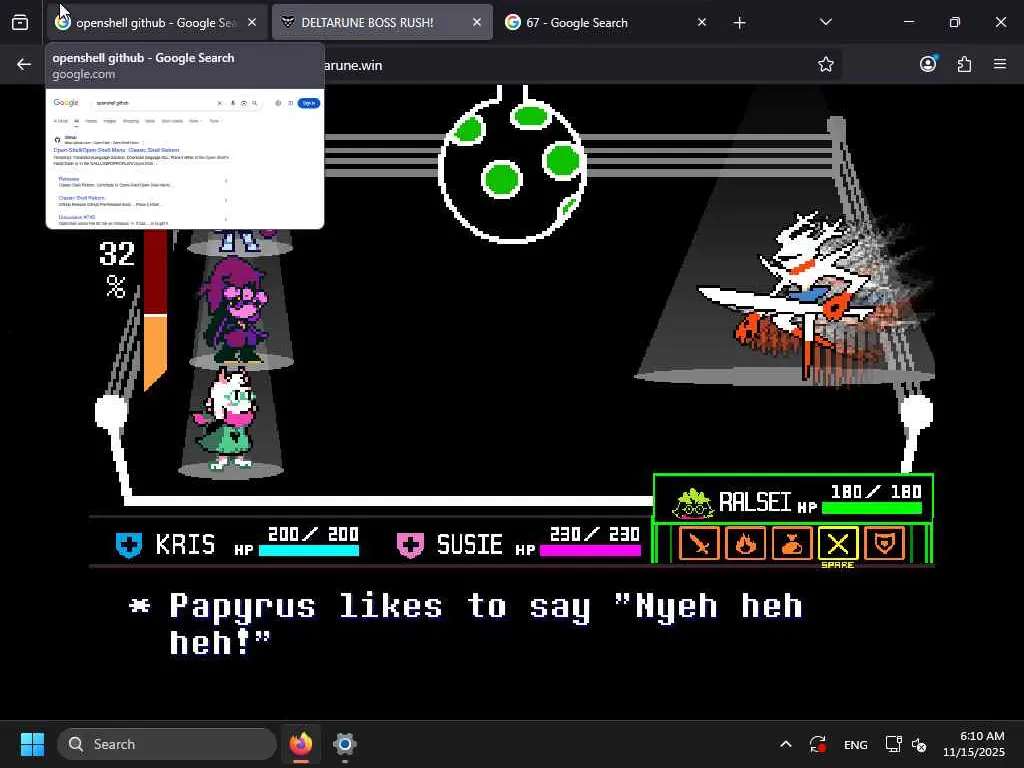
Task: Select Ralsei's fight sword command icon
Action: click(x=699, y=543)
